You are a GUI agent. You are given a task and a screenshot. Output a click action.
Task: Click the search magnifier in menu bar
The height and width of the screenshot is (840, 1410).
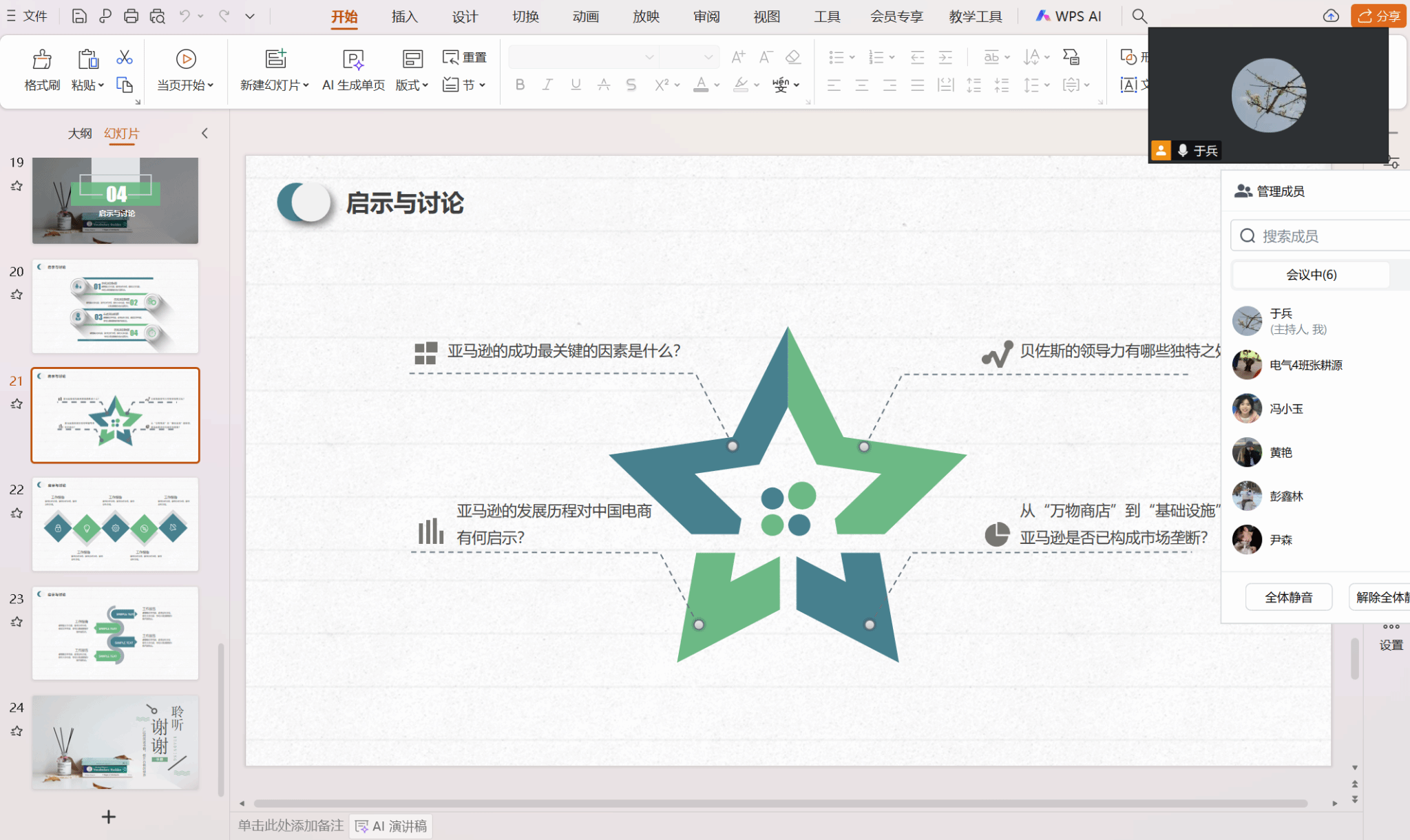pyautogui.click(x=1139, y=16)
